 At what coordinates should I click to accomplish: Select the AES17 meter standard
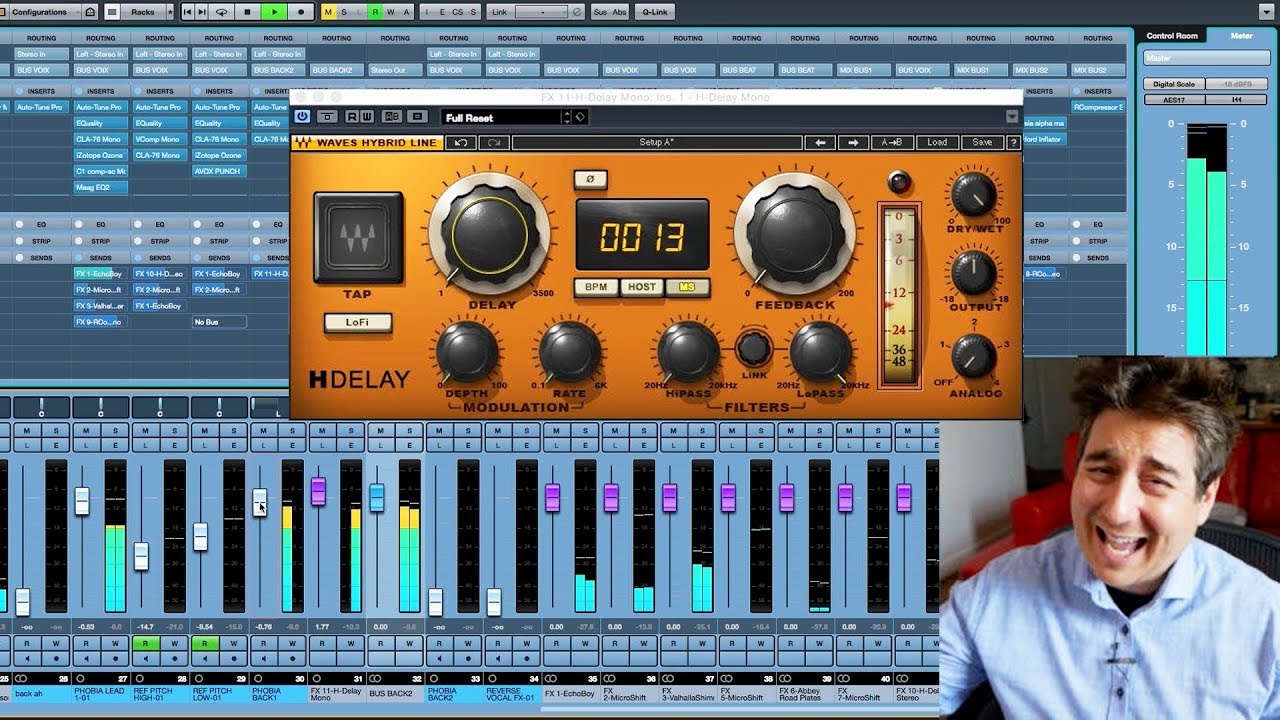(1174, 100)
